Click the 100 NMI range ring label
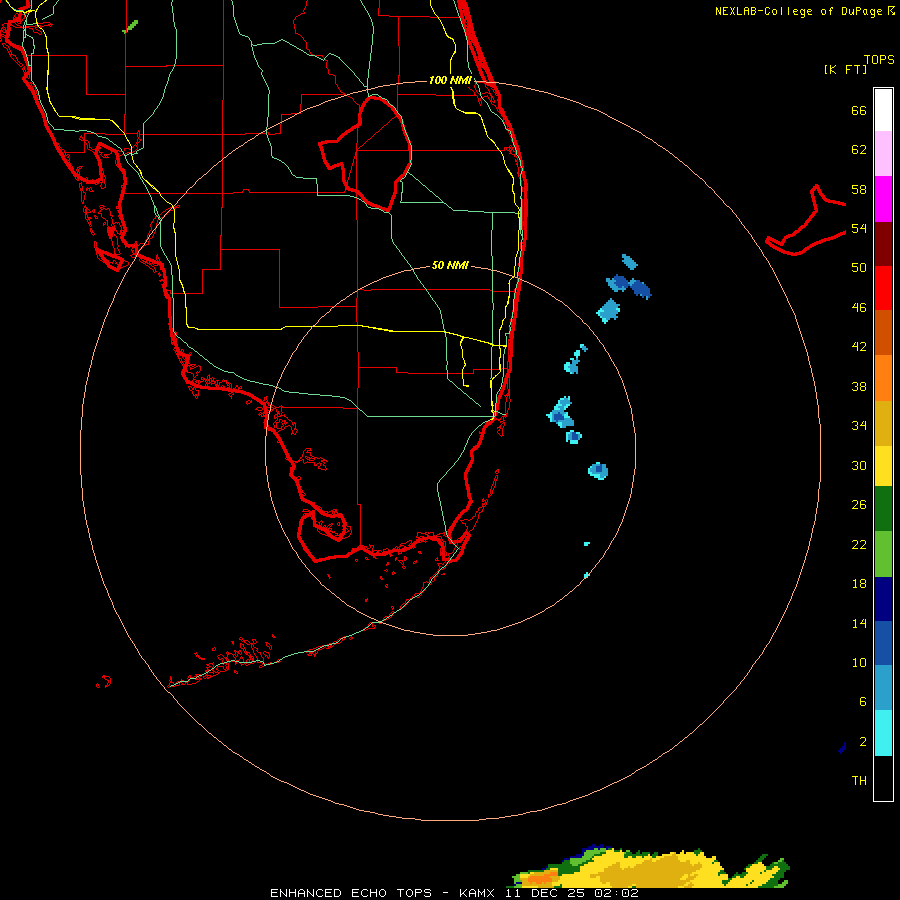The height and width of the screenshot is (900, 900). (x=450, y=80)
